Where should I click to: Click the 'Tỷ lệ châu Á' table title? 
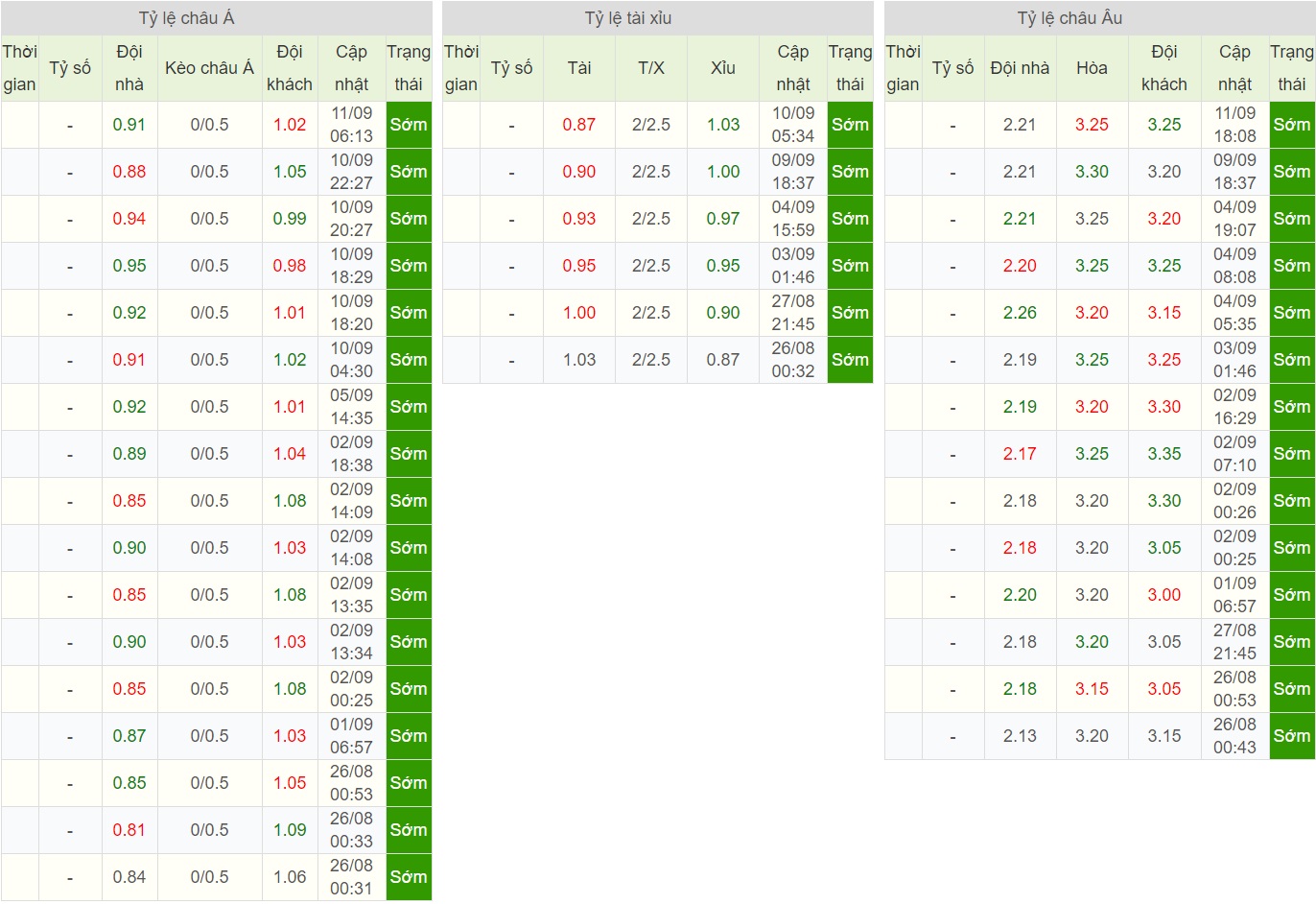[x=187, y=18]
